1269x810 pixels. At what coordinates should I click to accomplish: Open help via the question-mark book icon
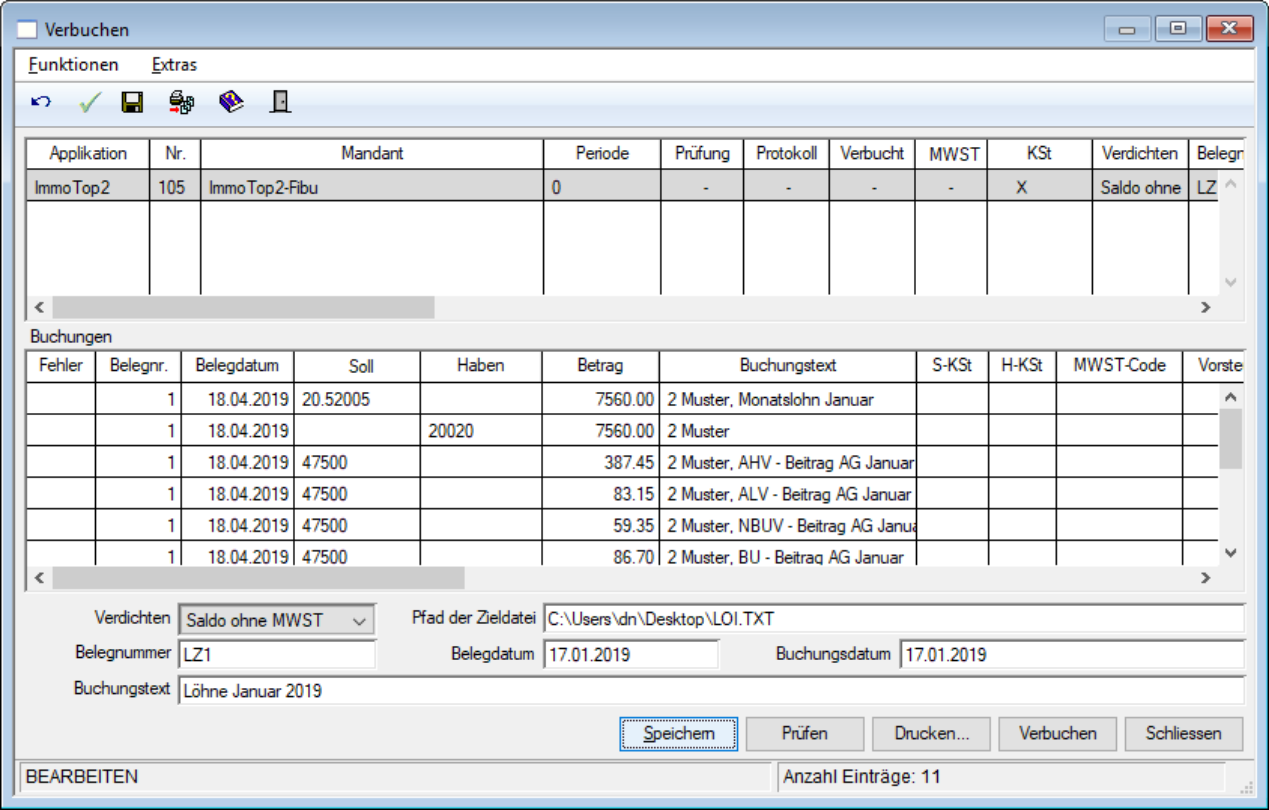coord(232,102)
